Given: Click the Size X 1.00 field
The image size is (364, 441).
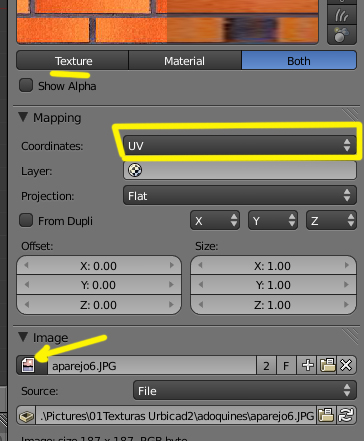Looking at the screenshot, I should [x=273, y=266].
